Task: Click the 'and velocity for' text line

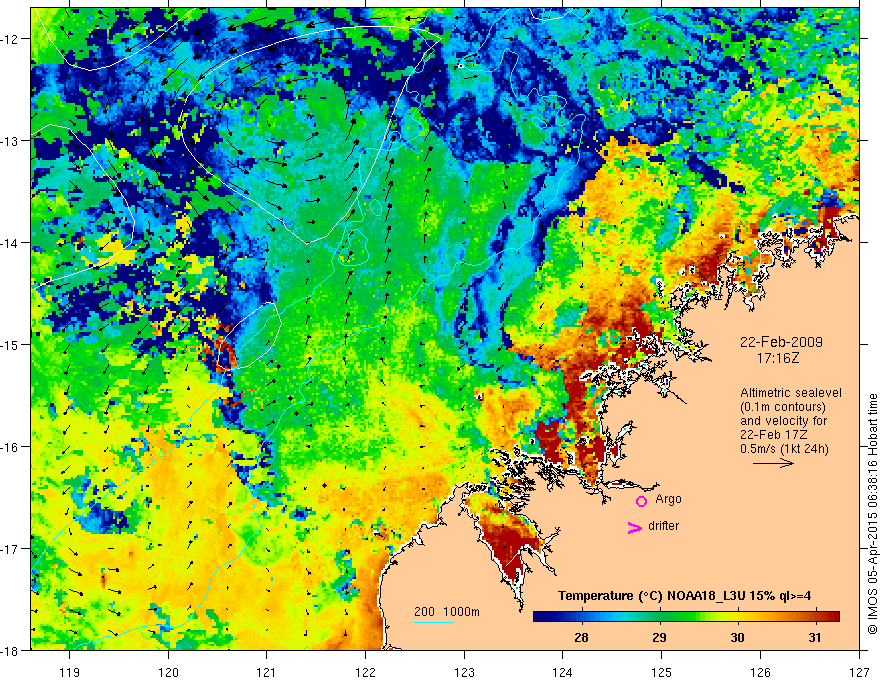Action: point(783,421)
